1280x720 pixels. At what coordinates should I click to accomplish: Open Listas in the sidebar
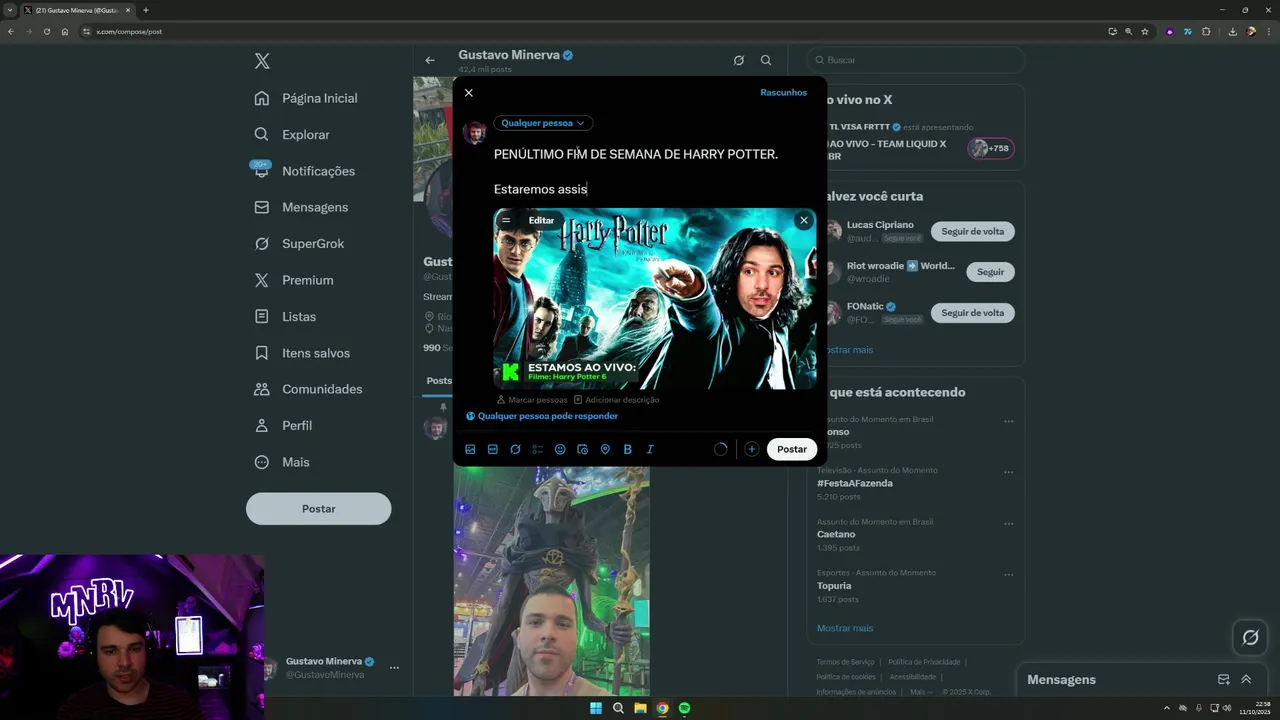point(285,316)
